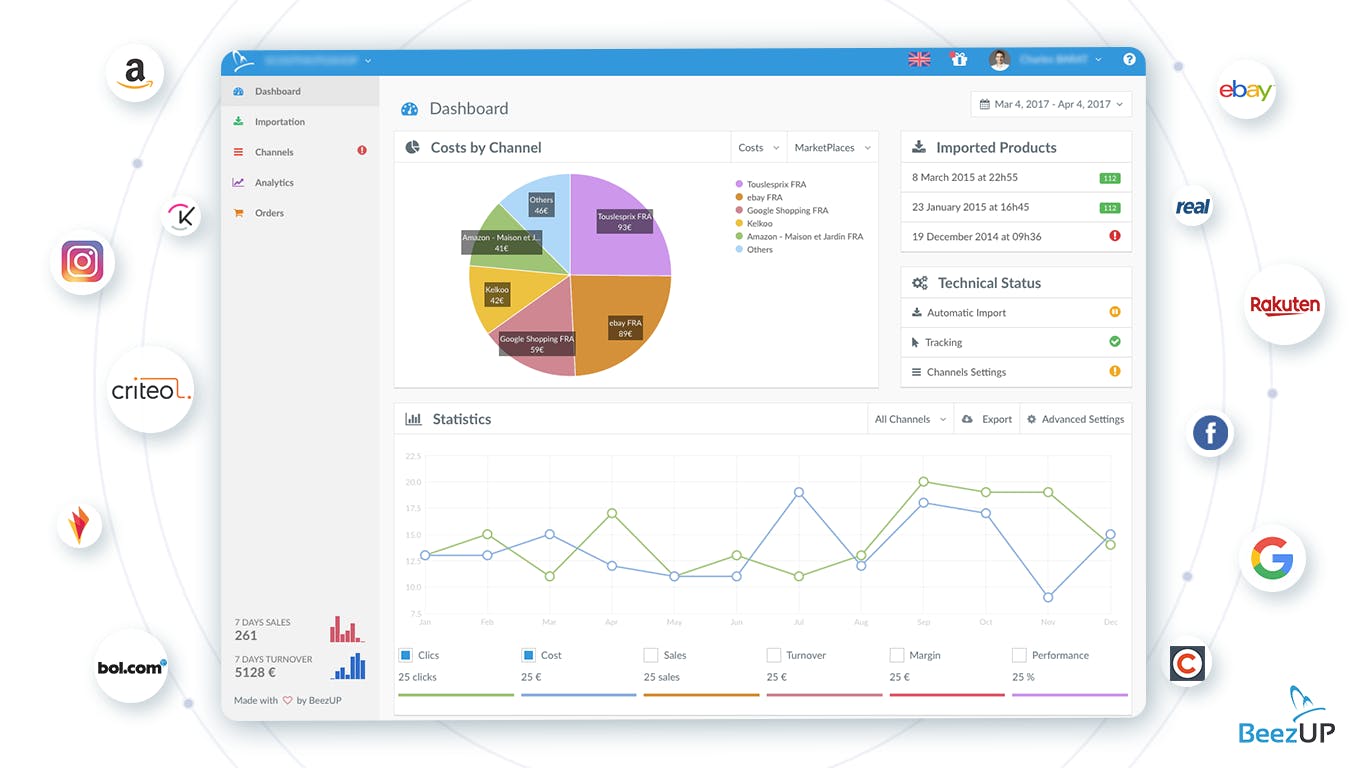
Task: Click the red error icon on 19 December row
Action: pyautogui.click(x=1115, y=236)
